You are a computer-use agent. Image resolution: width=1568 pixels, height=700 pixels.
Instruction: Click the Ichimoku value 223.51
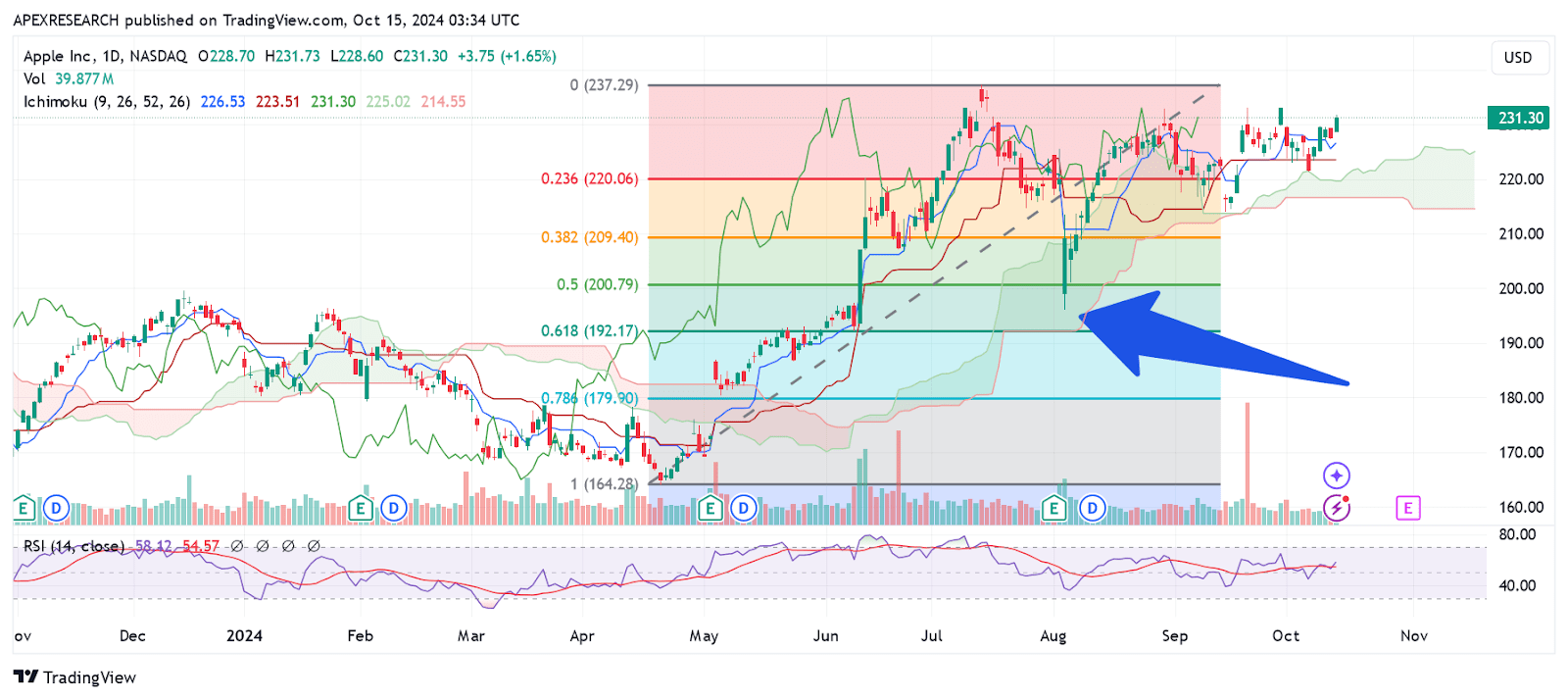point(278,101)
